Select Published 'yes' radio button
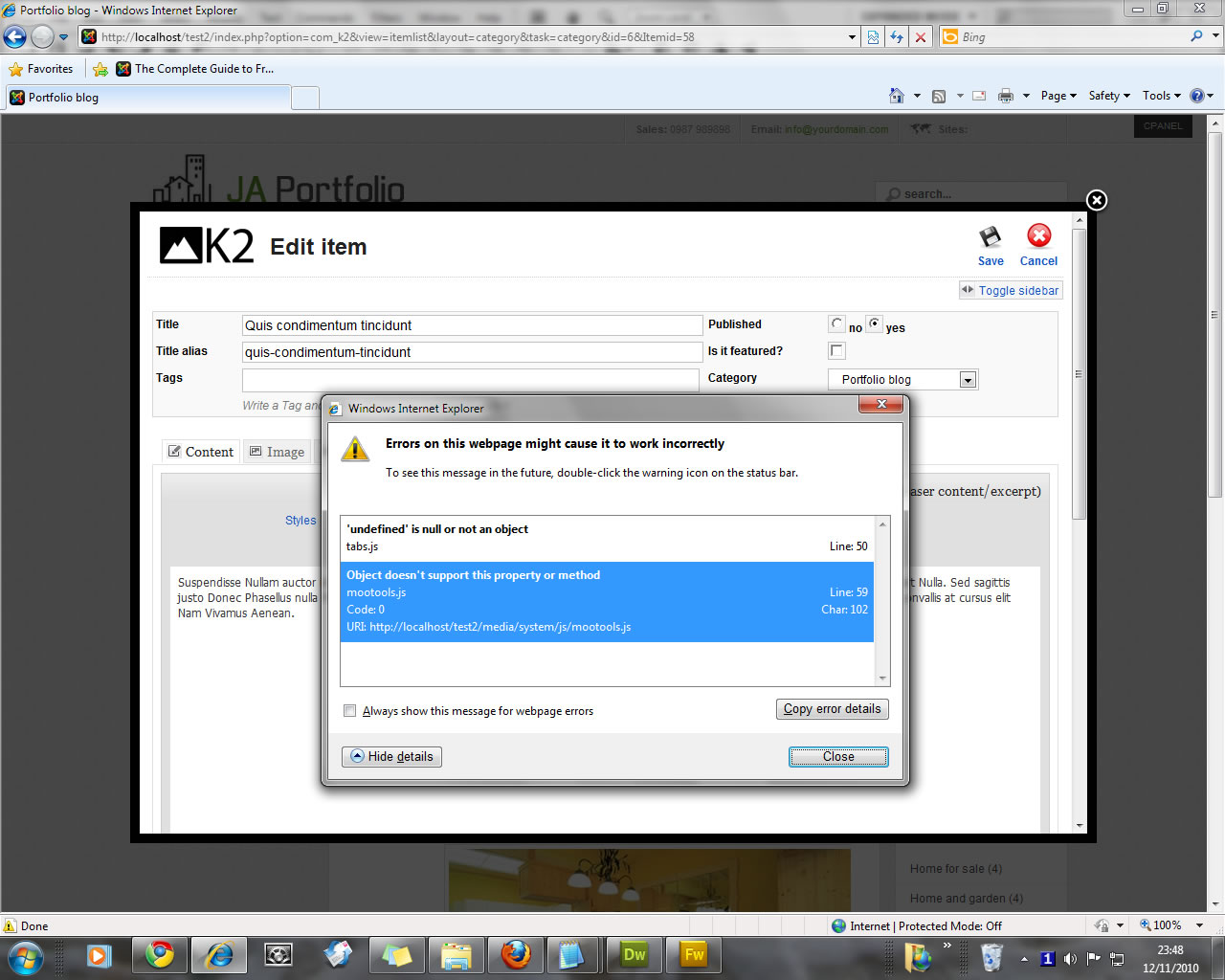Image resolution: width=1225 pixels, height=980 pixels. (x=875, y=324)
